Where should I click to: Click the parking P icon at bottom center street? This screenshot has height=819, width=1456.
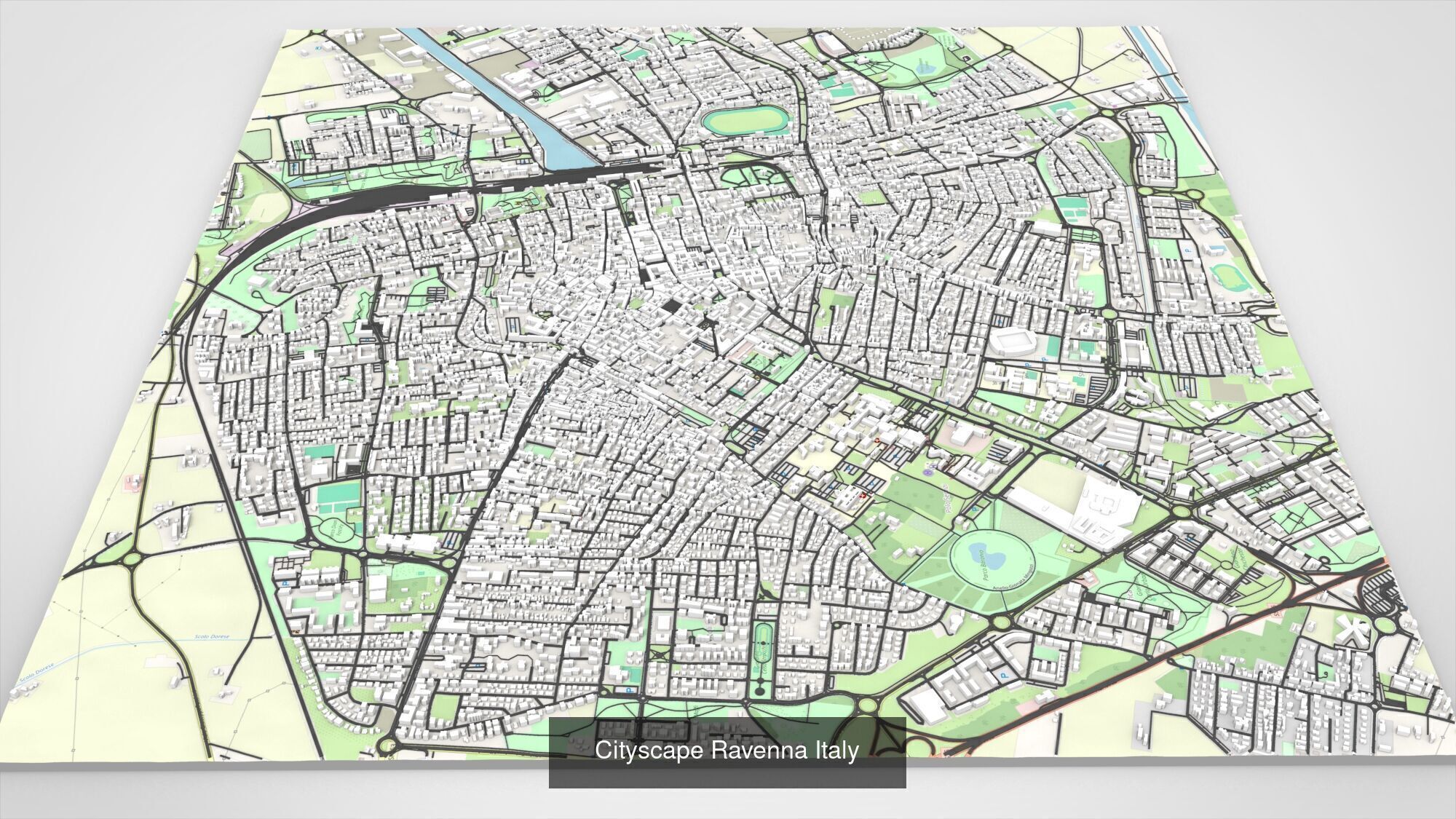628,690
